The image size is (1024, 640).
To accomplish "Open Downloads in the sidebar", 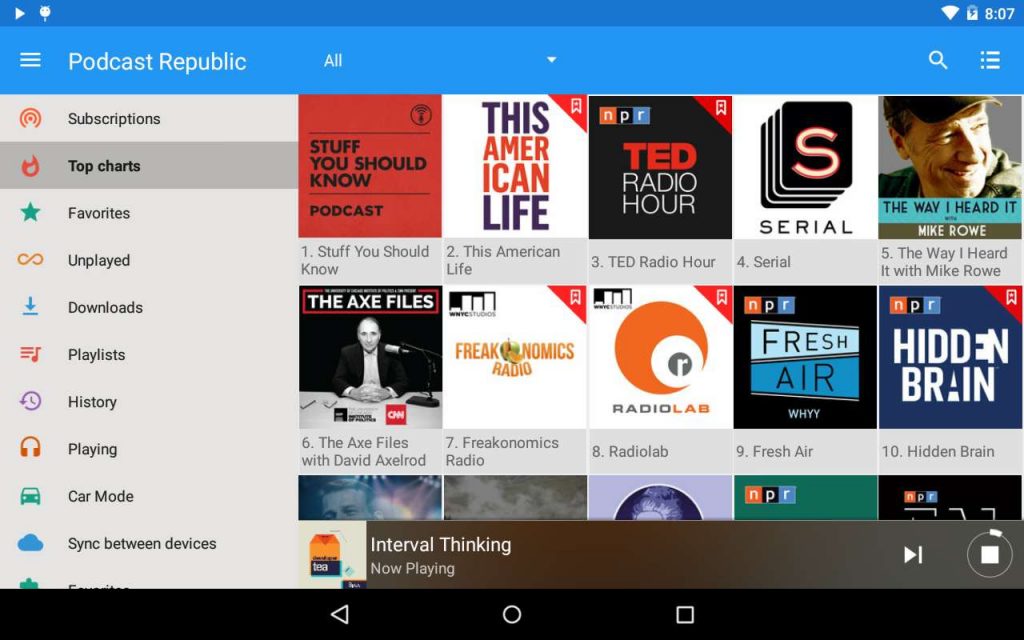I will (149, 307).
